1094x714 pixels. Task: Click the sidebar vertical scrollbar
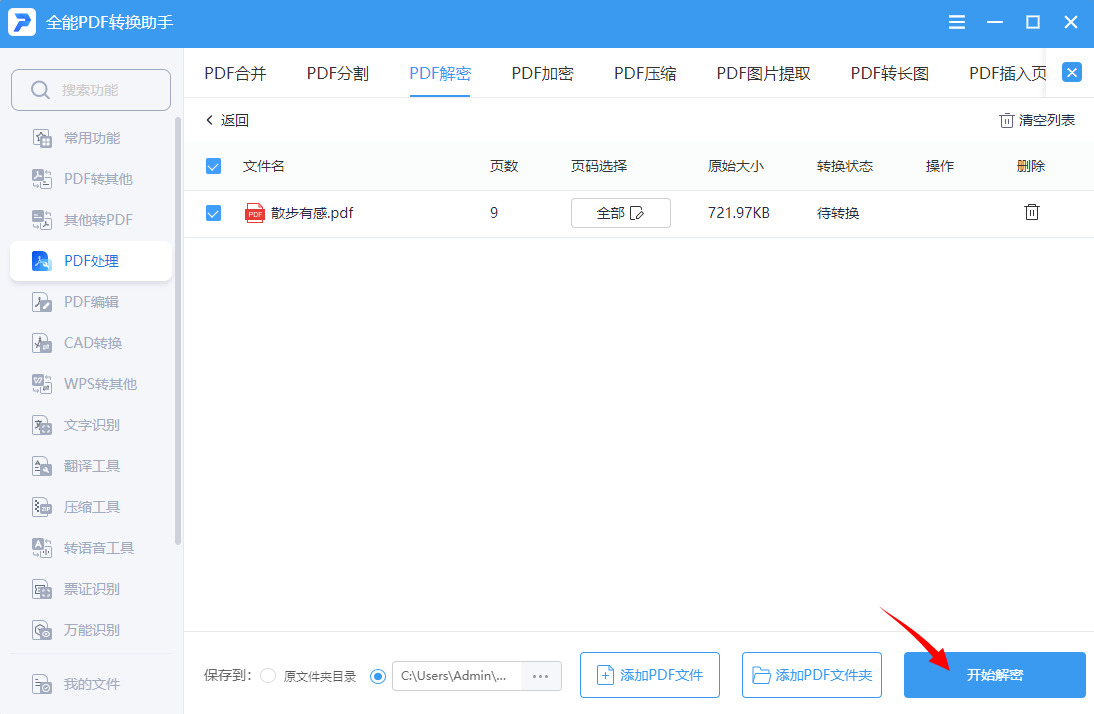(178, 330)
